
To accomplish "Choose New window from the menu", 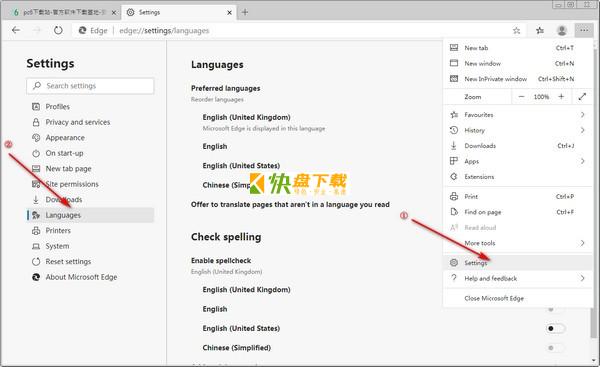I will [x=517, y=63].
